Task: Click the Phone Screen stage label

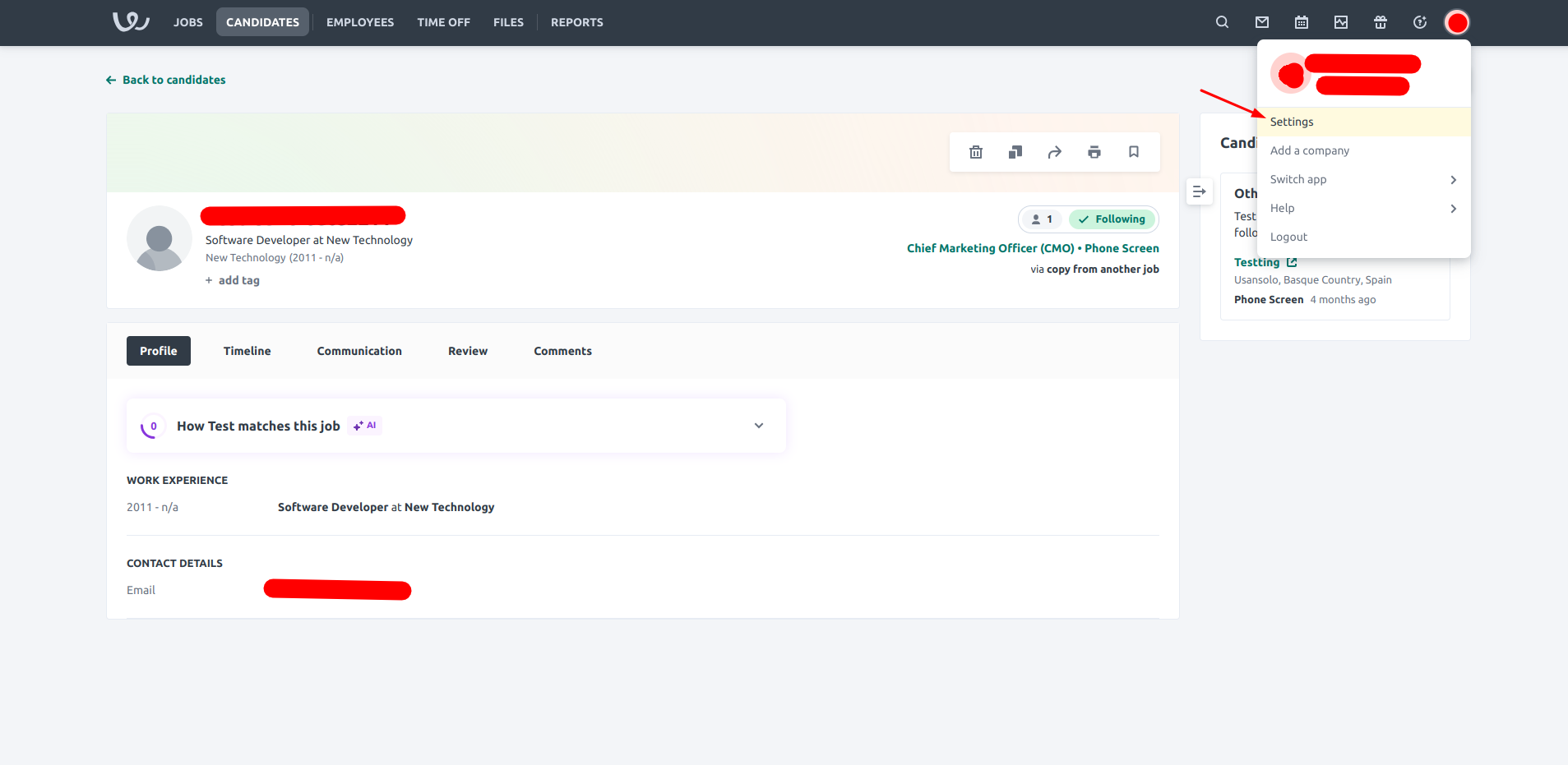Action: tap(1269, 300)
